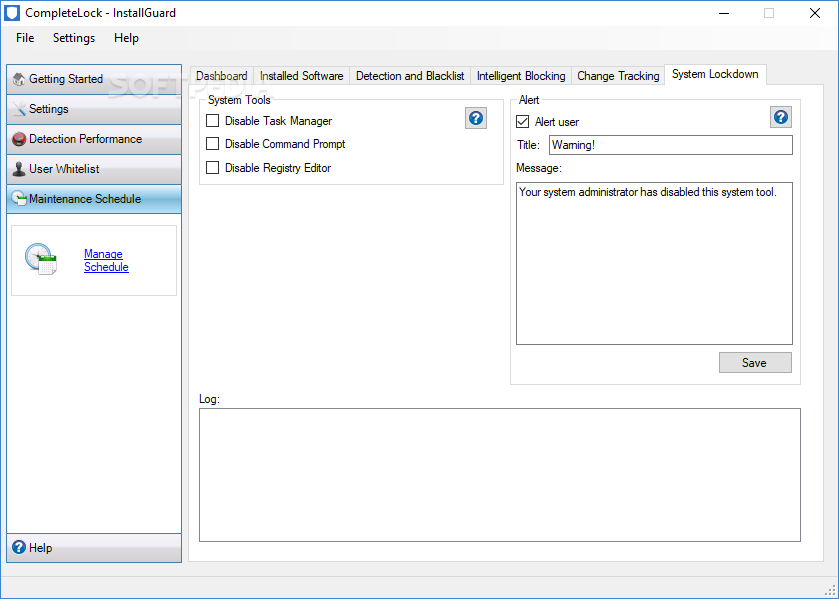The width and height of the screenshot is (839, 599).
Task: Click the CompleteLock shield icon in title bar
Action: [x=12, y=13]
